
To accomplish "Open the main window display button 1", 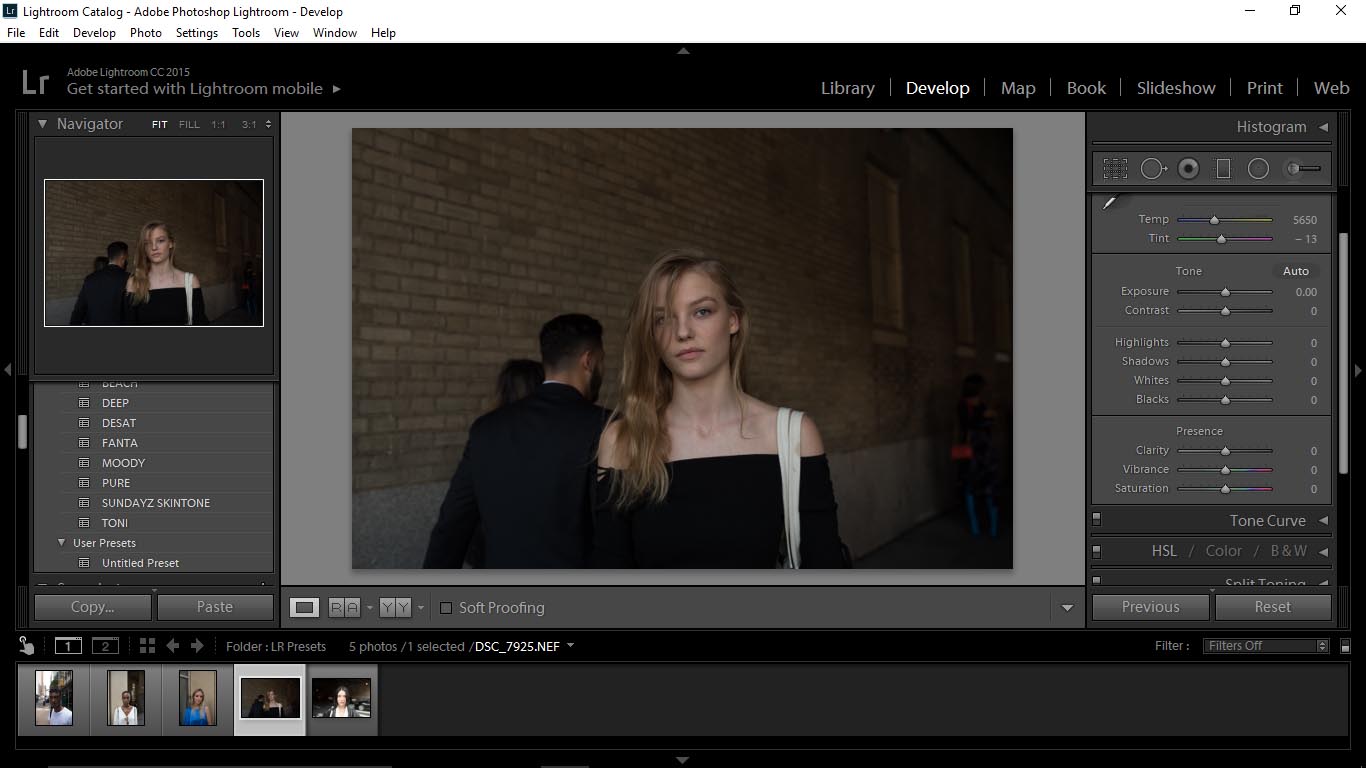I will tap(68, 646).
